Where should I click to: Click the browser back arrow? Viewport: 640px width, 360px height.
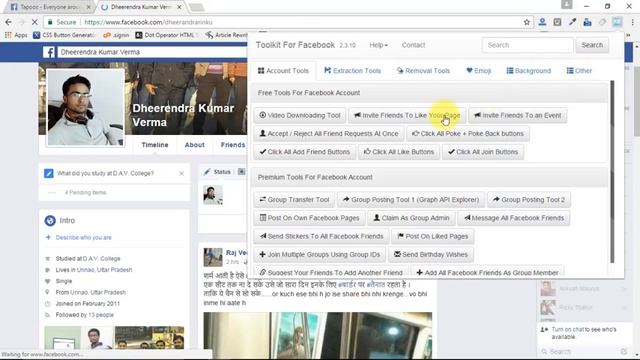(x=9, y=22)
